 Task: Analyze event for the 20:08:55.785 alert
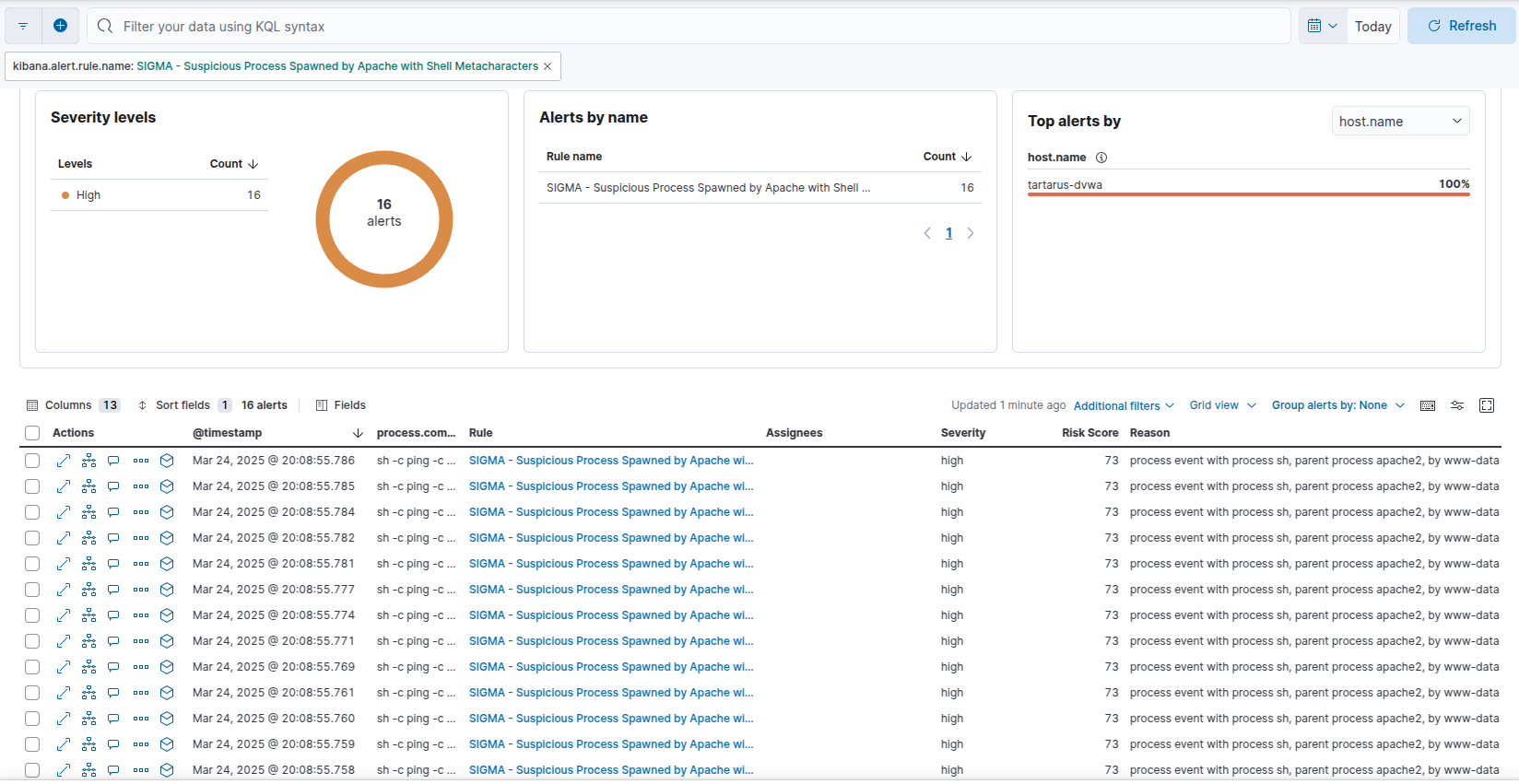point(88,486)
